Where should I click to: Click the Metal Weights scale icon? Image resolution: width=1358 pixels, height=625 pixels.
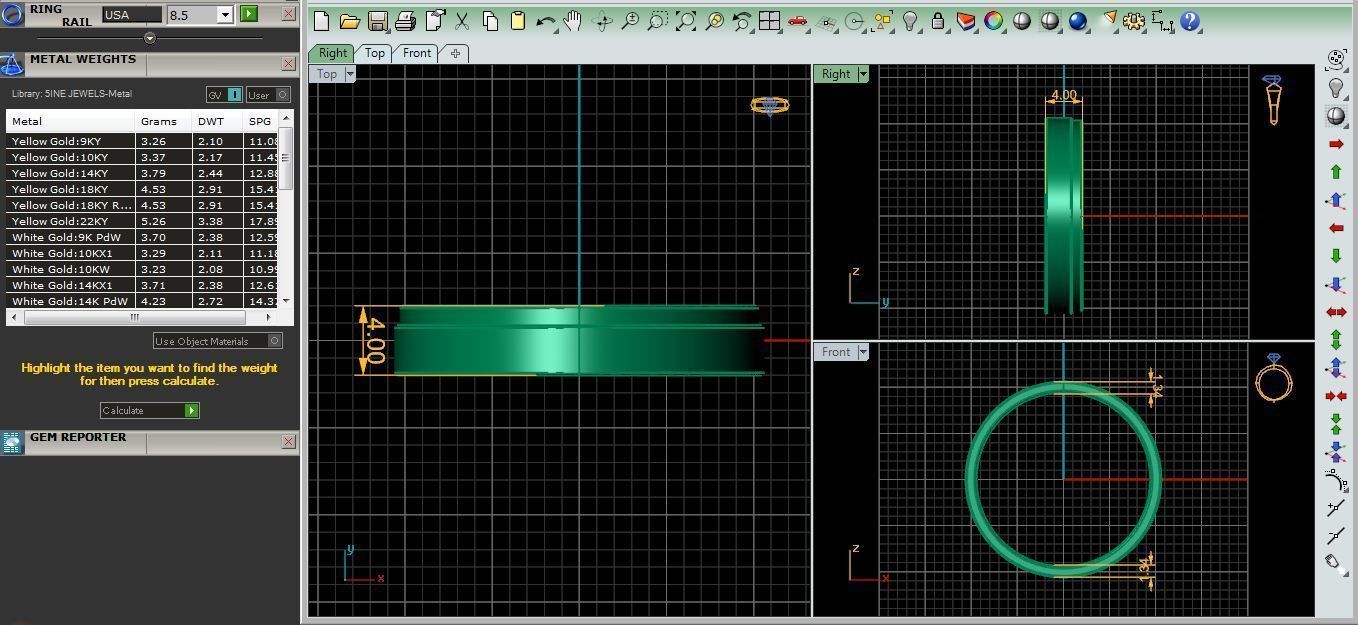point(12,65)
